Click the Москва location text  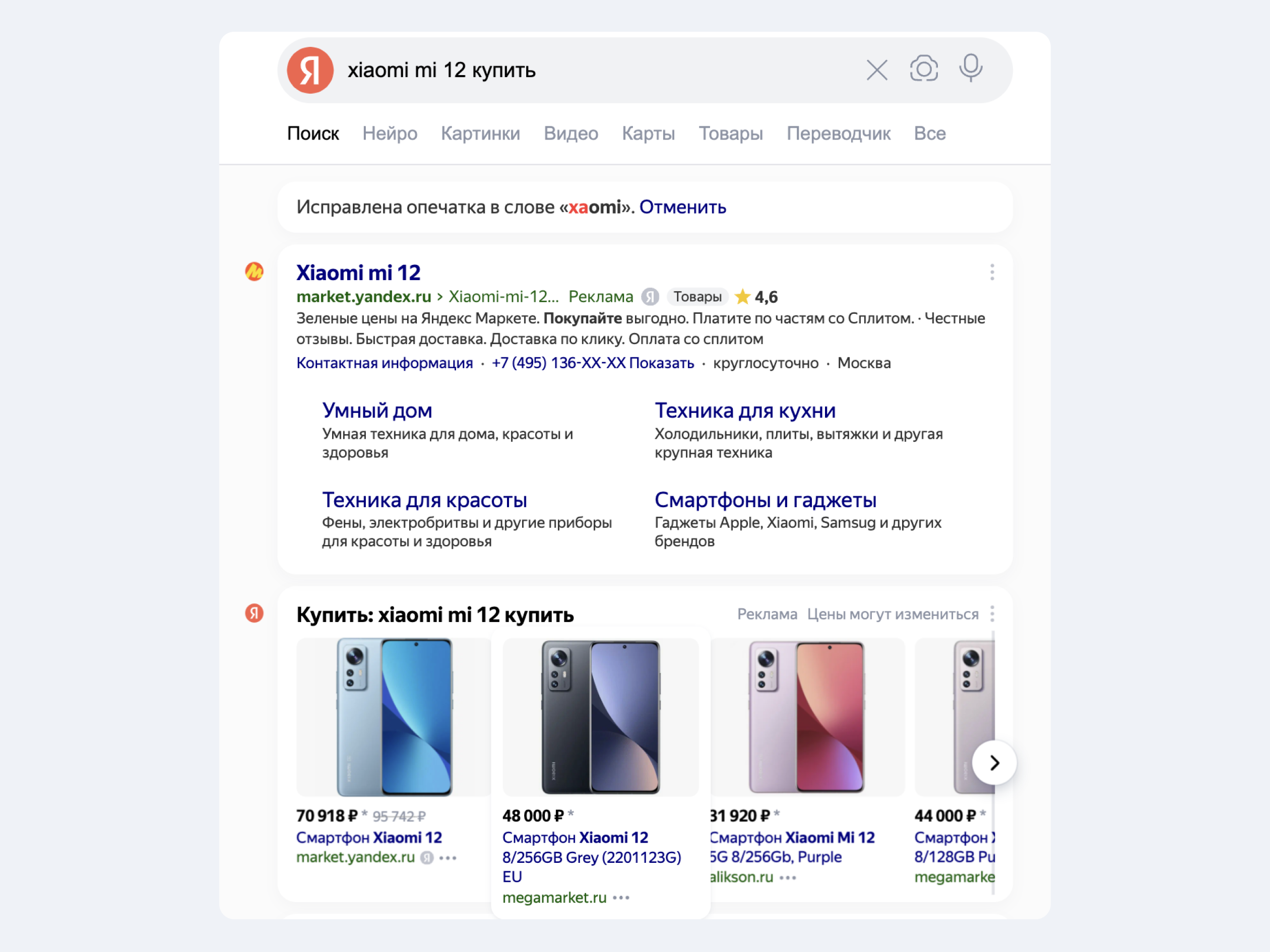click(x=863, y=363)
